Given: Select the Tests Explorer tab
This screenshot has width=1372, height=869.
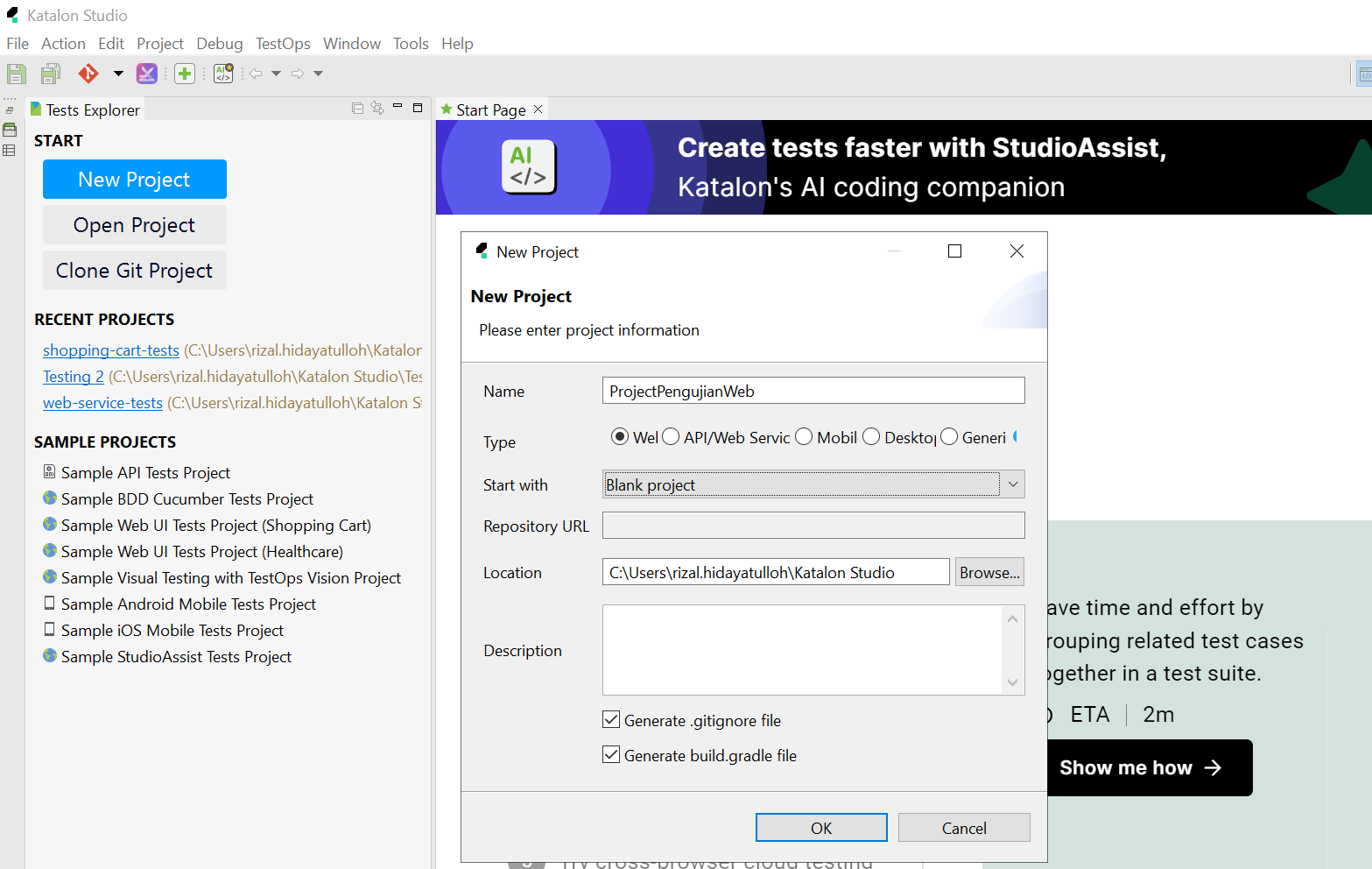Looking at the screenshot, I should click(x=85, y=110).
